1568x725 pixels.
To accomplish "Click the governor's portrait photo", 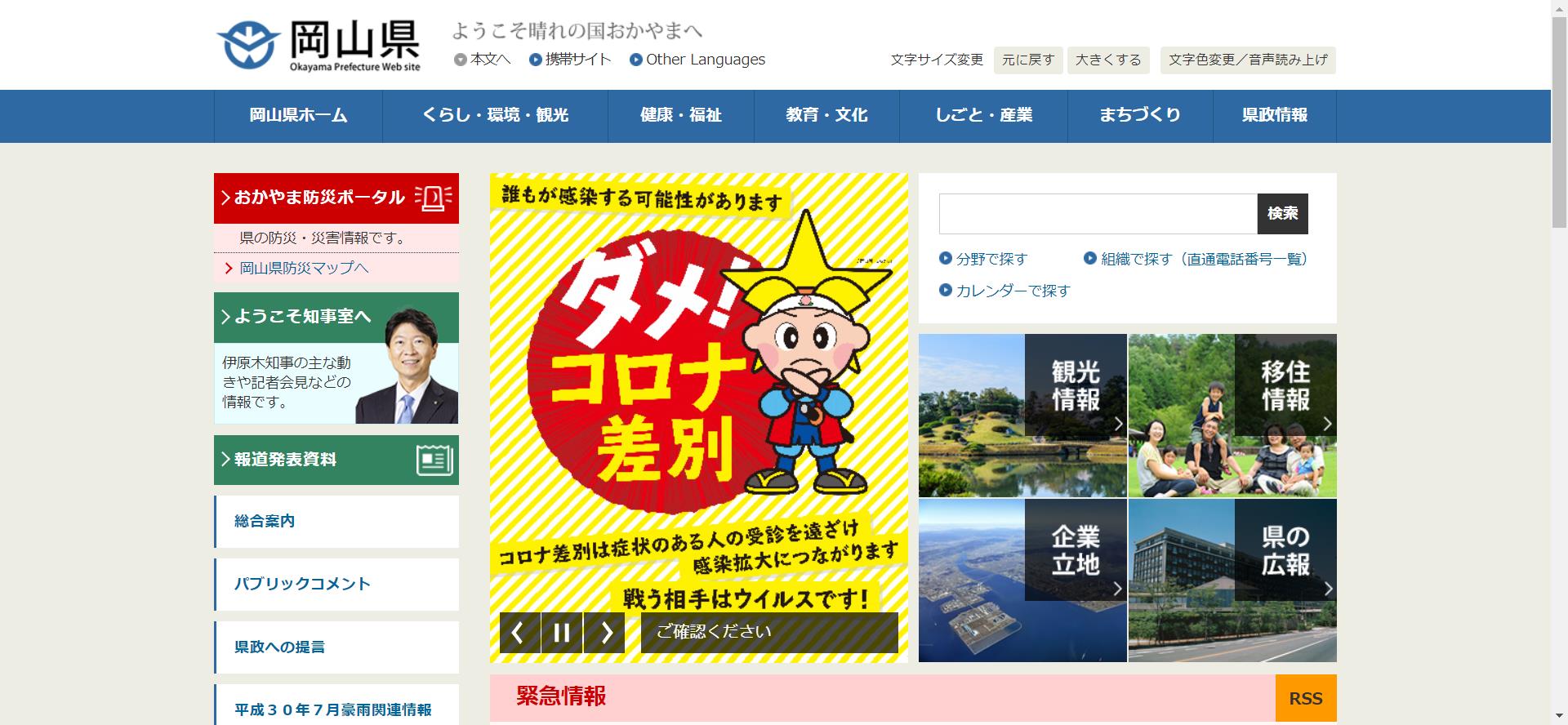I will pos(407,366).
